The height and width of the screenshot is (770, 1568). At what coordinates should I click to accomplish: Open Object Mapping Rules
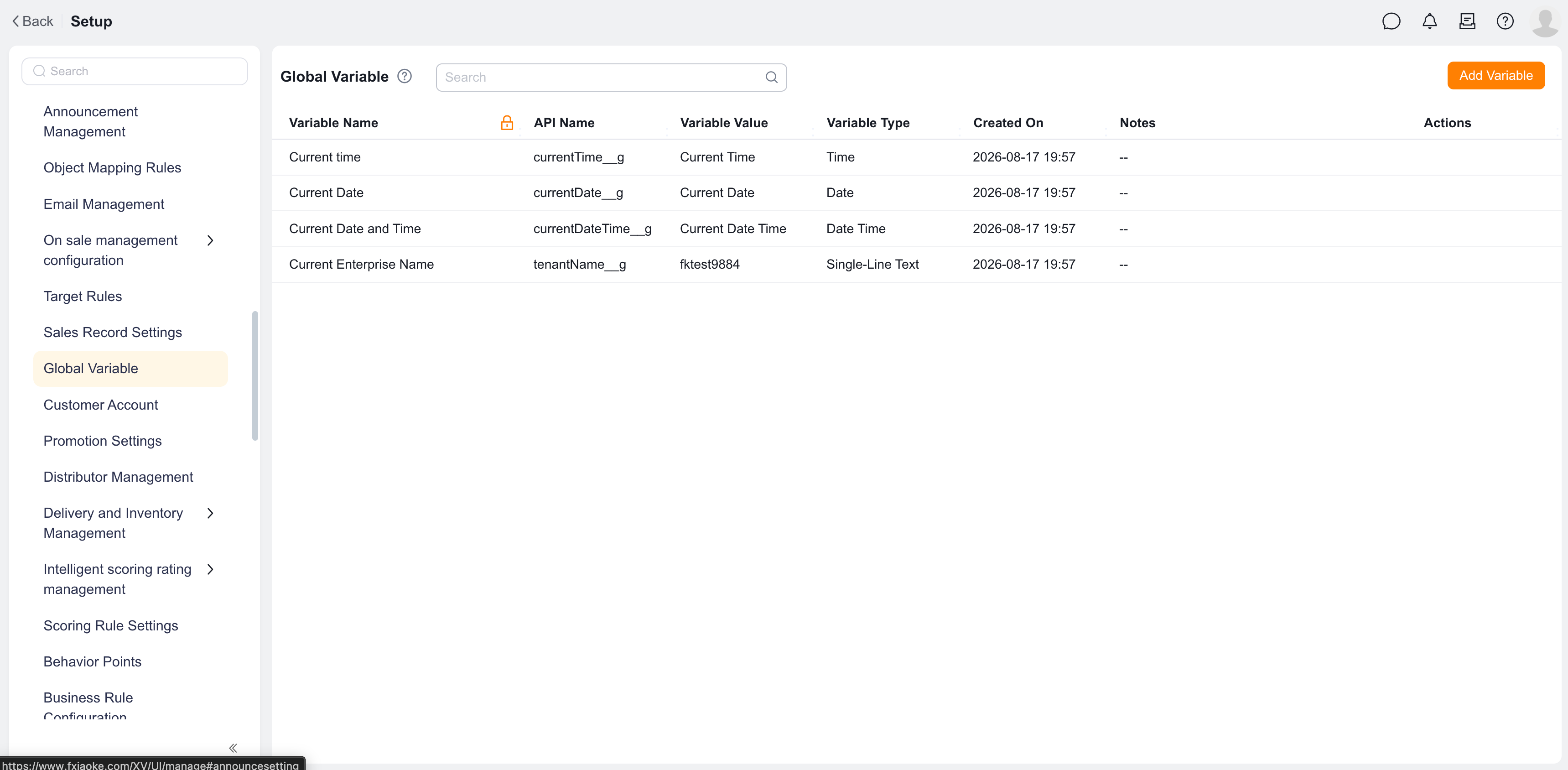coord(112,168)
